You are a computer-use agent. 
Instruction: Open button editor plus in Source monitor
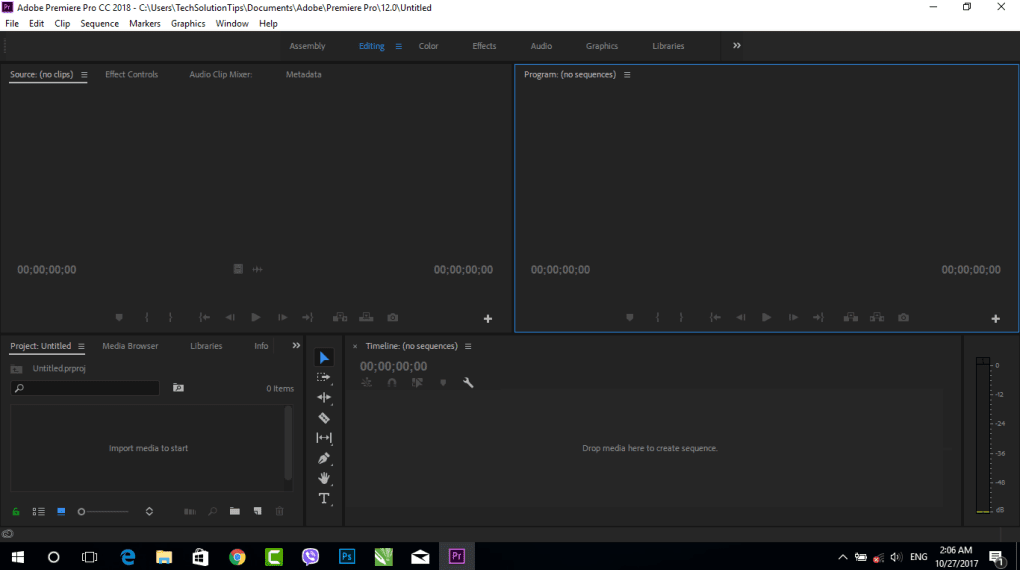point(488,319)
